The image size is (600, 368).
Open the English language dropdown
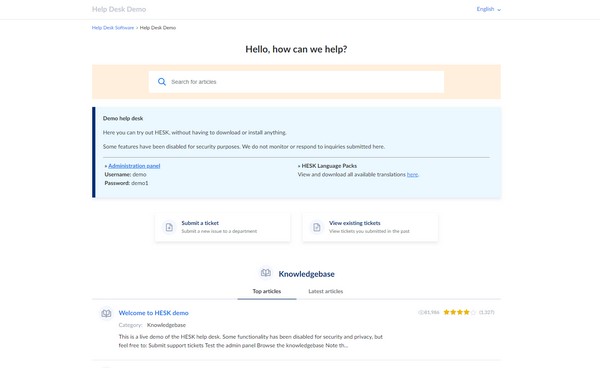(x=489, y=9)
